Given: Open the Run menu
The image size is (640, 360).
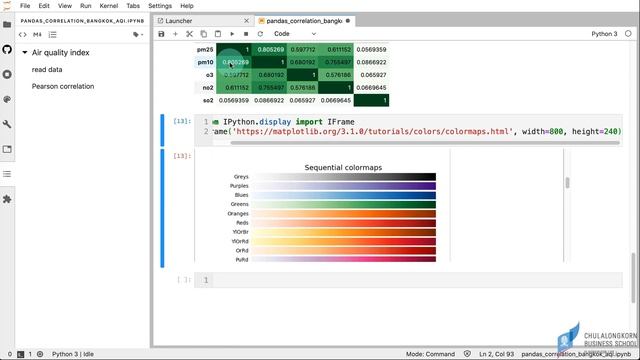Looking at the screenshot, I should click(x=85, y=6).
